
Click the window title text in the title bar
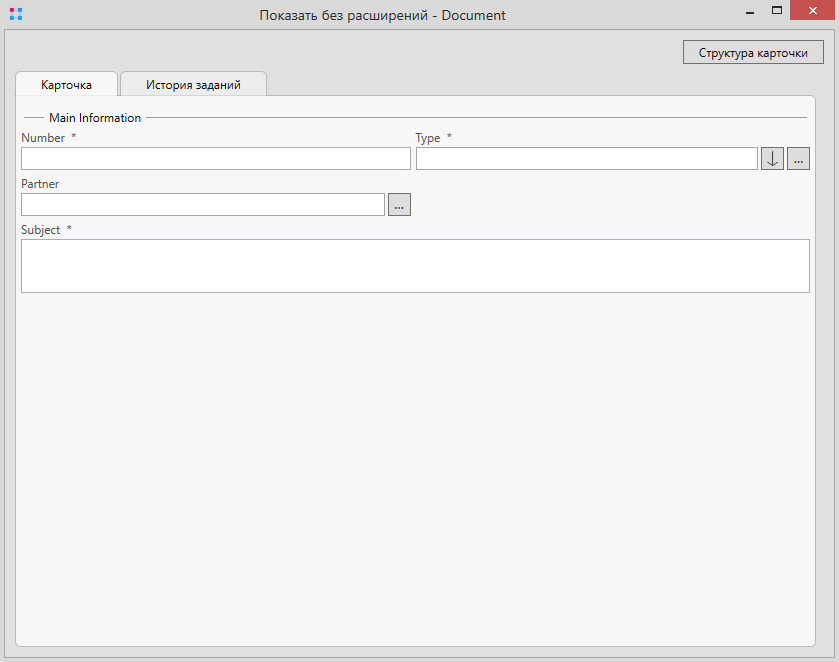point(382,15)
